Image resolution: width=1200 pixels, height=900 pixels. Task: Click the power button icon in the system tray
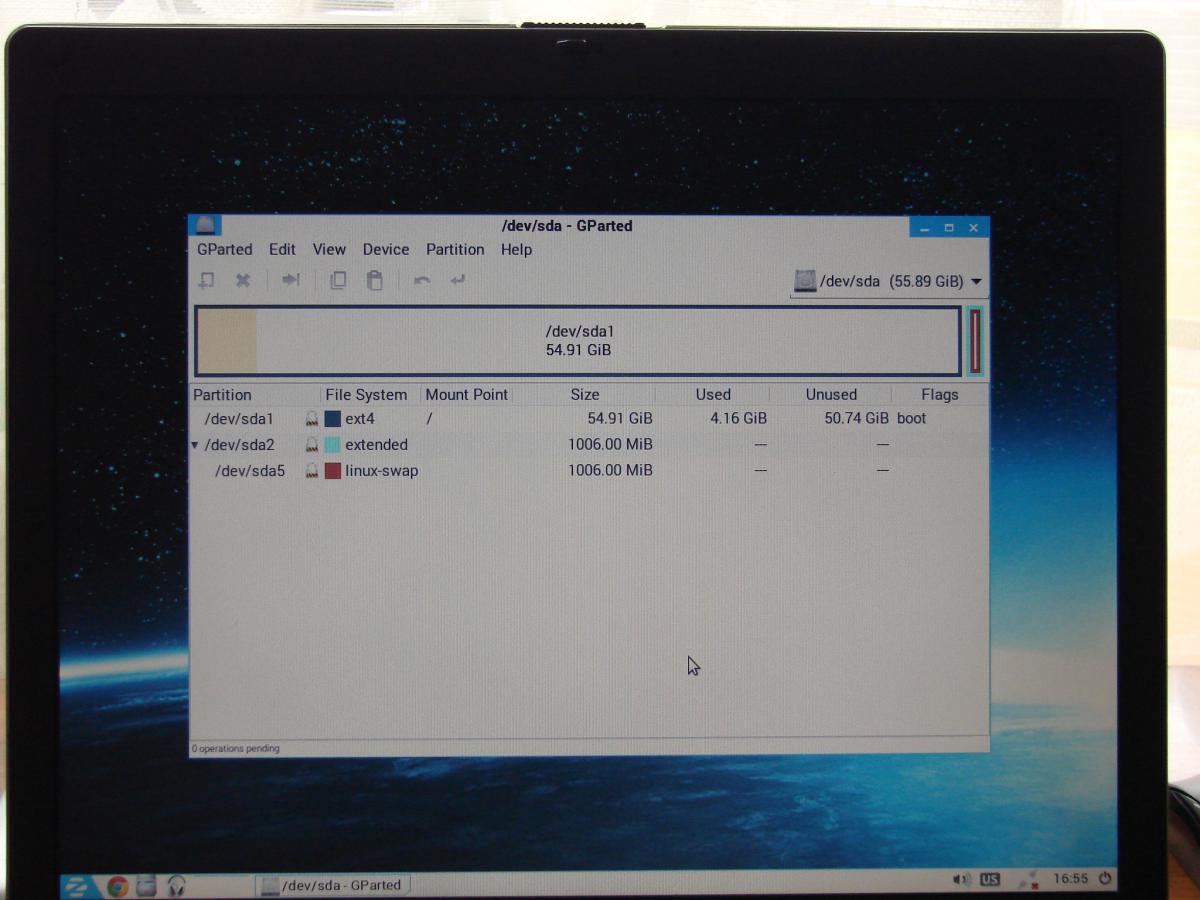[1105, 879]
